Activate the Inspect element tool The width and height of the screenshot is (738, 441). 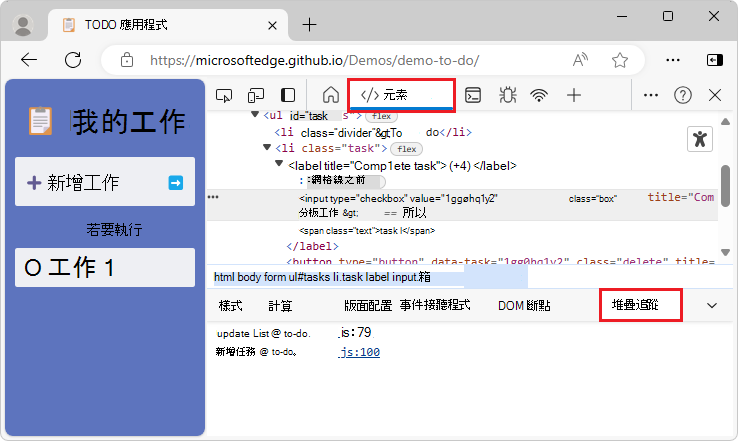(x=224, y=96)
